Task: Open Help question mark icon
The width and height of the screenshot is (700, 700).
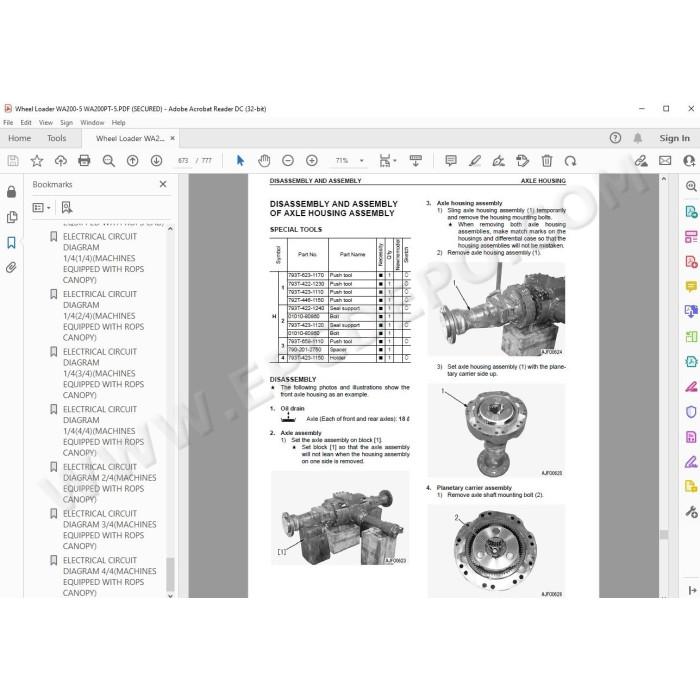Action: tap(615, 138)
